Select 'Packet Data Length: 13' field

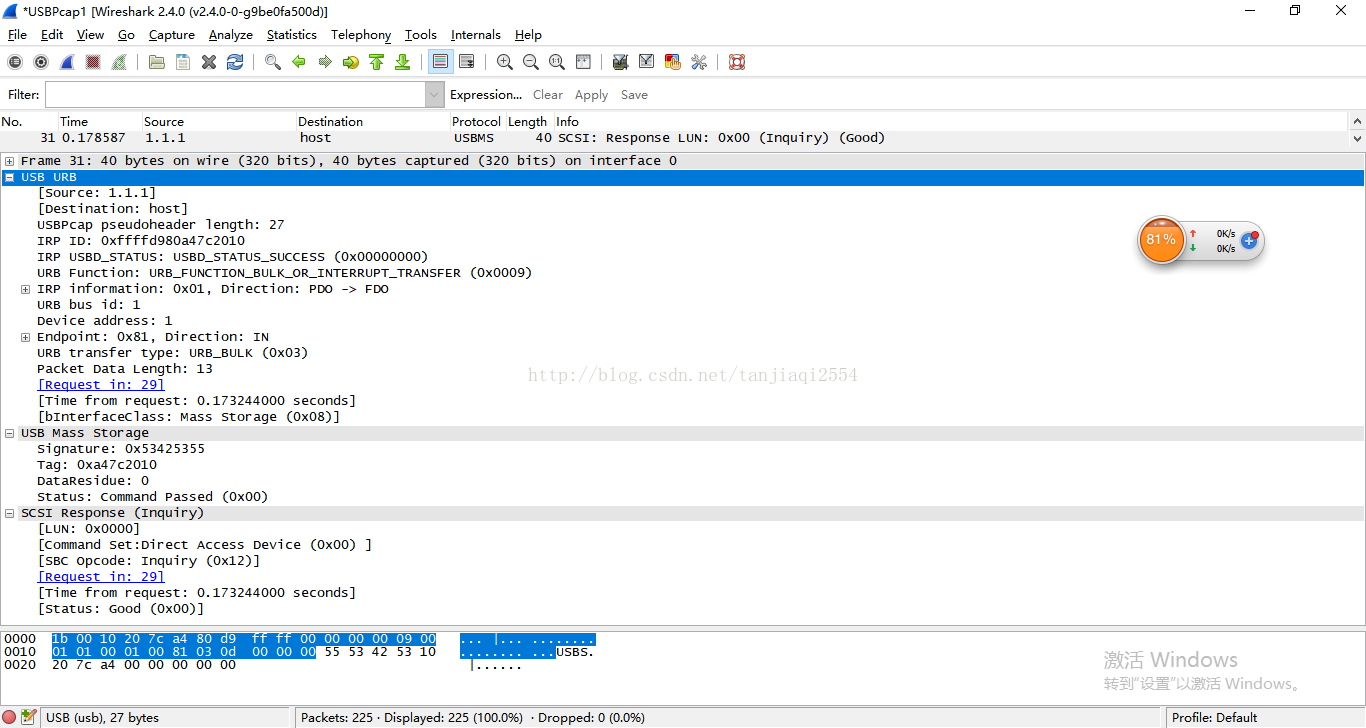125,369
